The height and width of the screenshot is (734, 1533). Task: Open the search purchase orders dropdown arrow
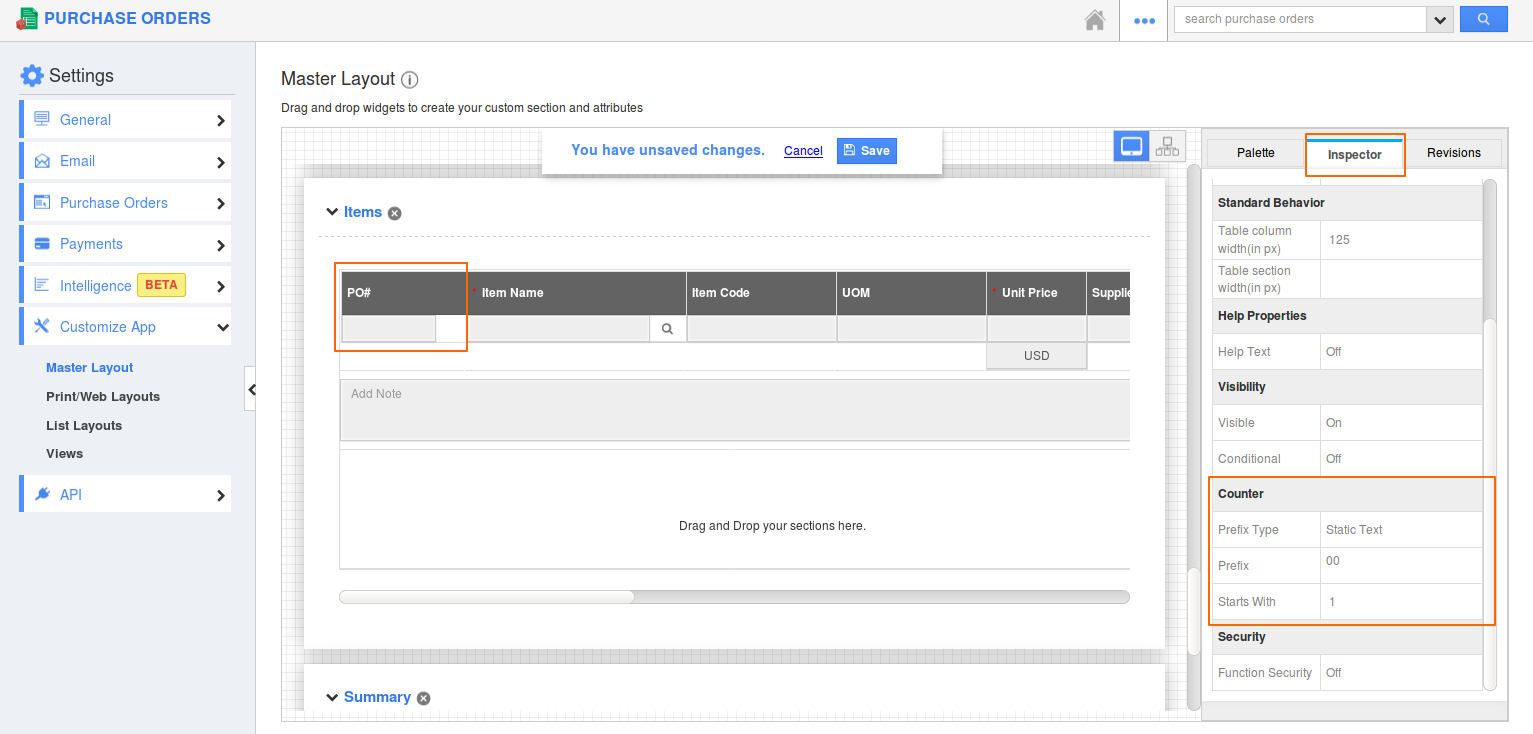[1440, 19]
